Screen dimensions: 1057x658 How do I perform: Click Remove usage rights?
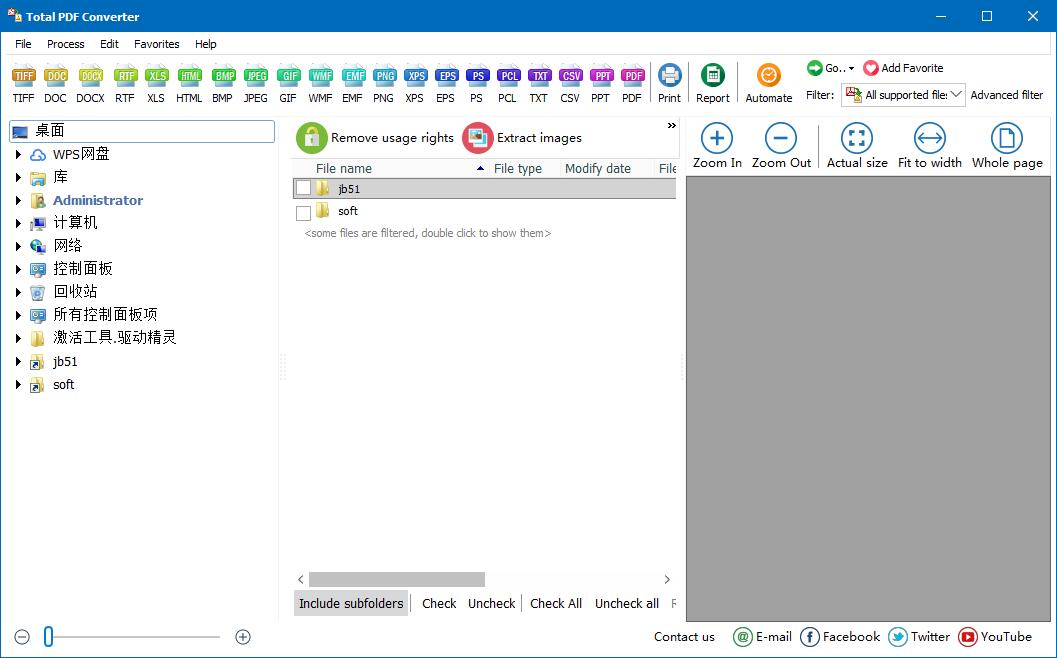click(375, 138)
